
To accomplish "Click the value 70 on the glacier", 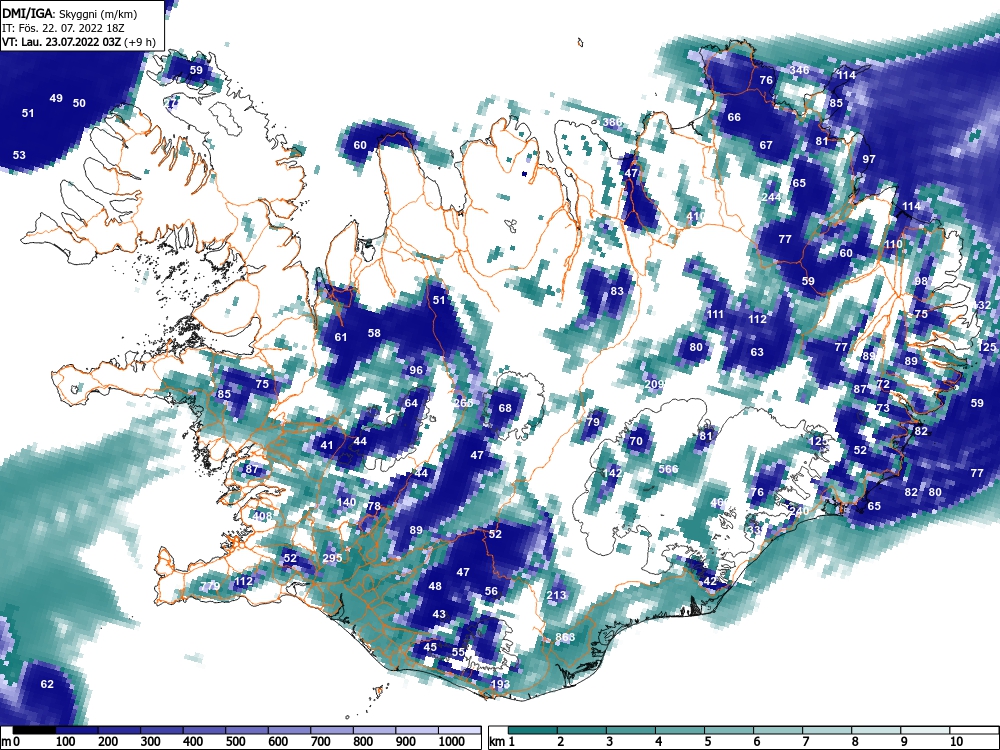I will tap(636, 441).
